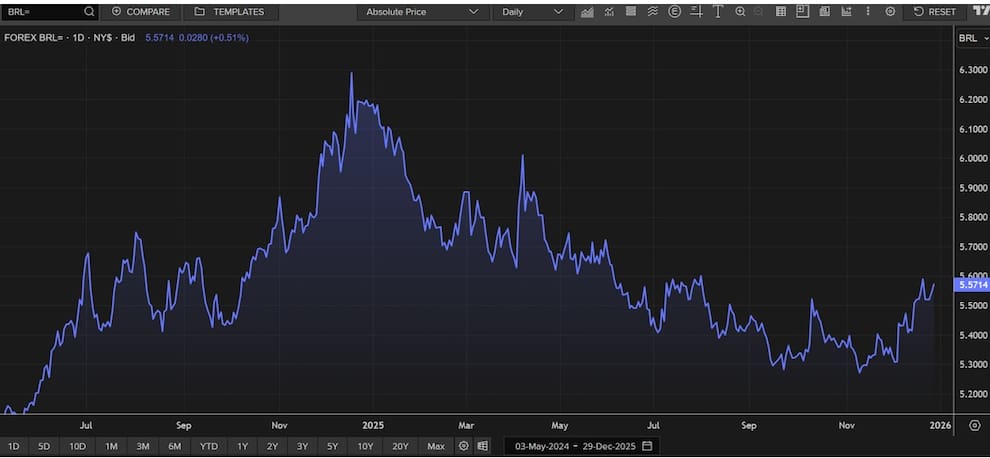990x458 pixels.
Task: Open the calendar icon beside the date range
Action: 648,445
